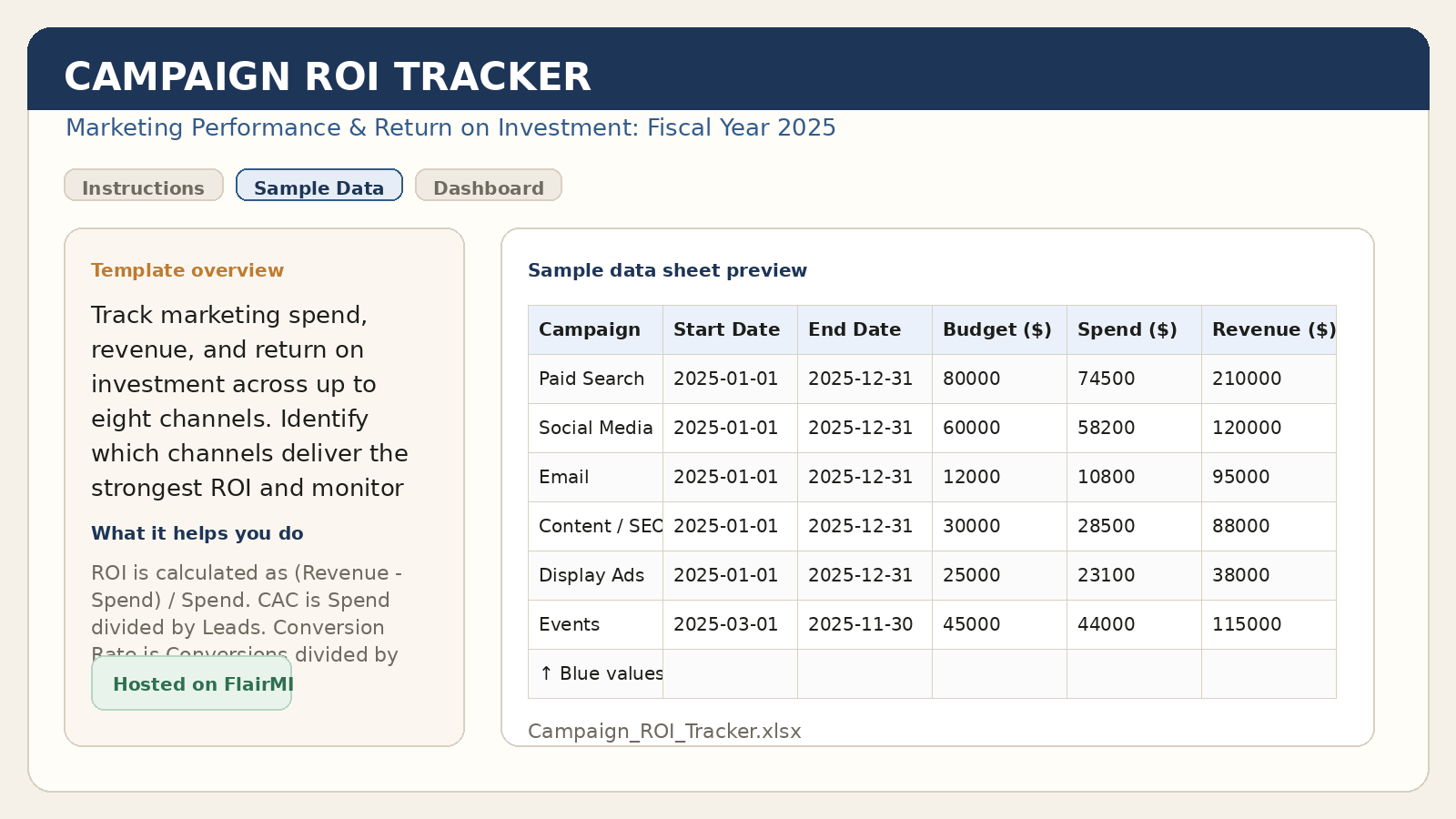Select the Paid Search campaign row

(x=591, y=379)
